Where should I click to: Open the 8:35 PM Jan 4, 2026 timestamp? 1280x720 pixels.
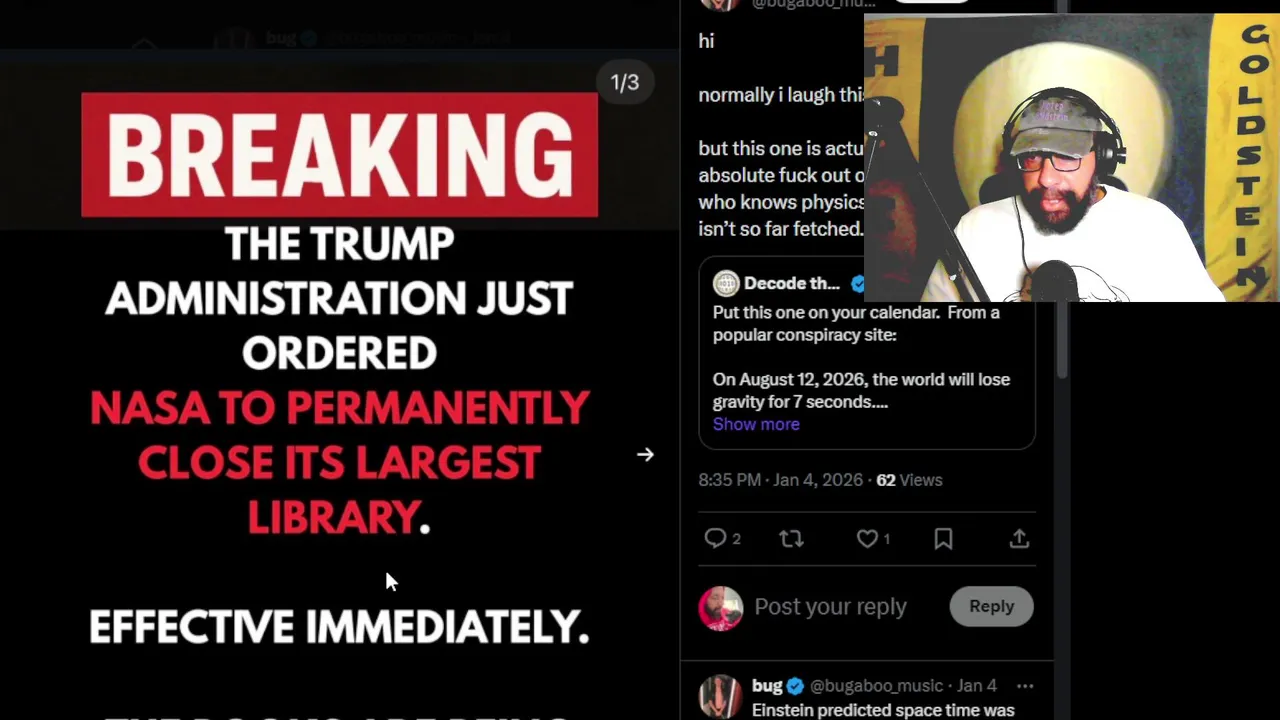click(780, 480)
